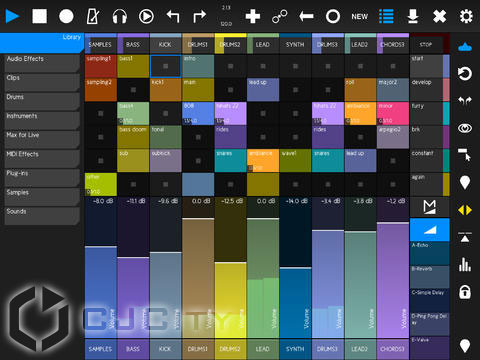This screenshot has height=360, width=480.
Task: Select the LEAD2 track header
Action: pos(360,44)
